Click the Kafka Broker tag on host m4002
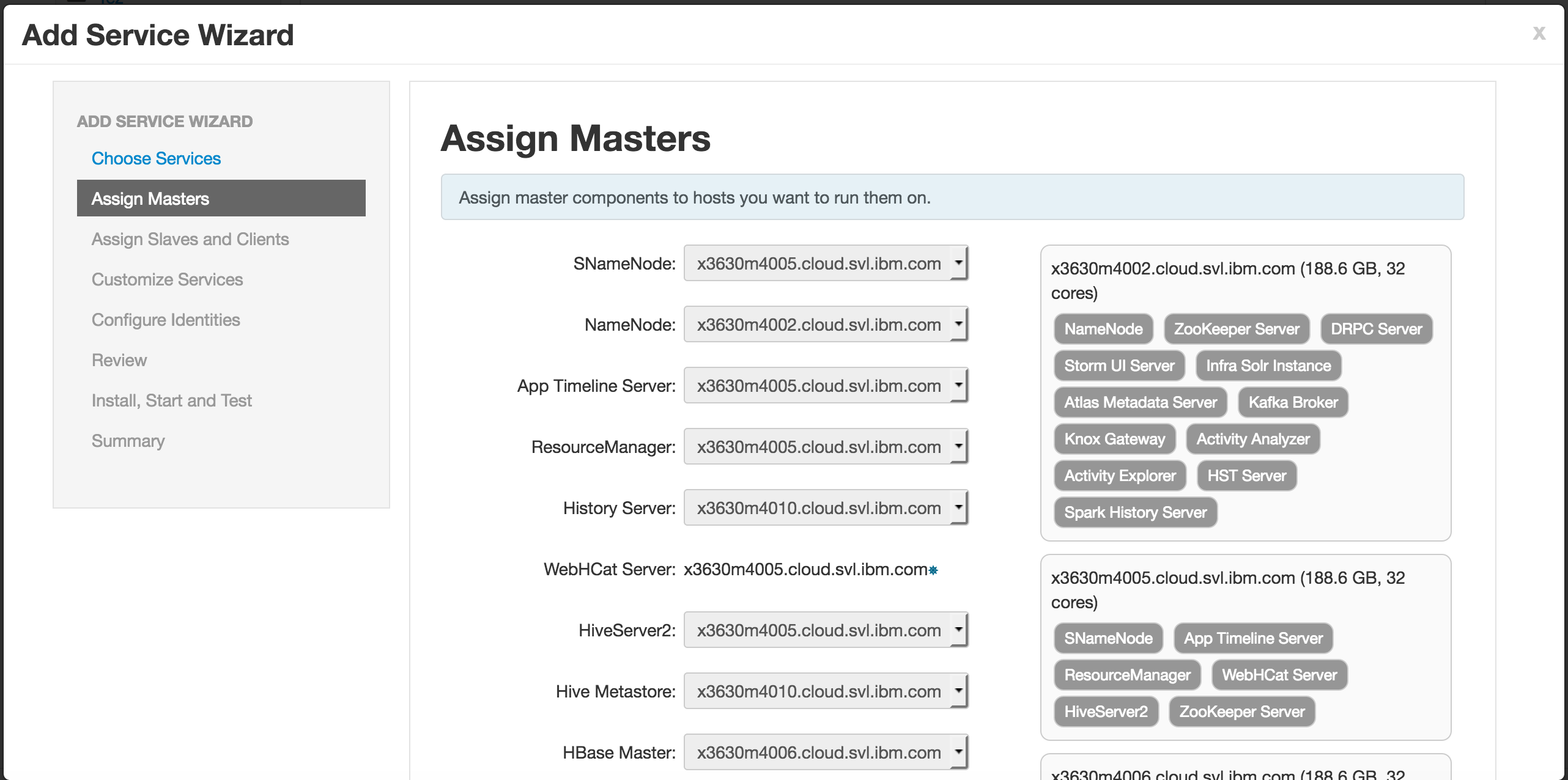 coord(1293,402)
